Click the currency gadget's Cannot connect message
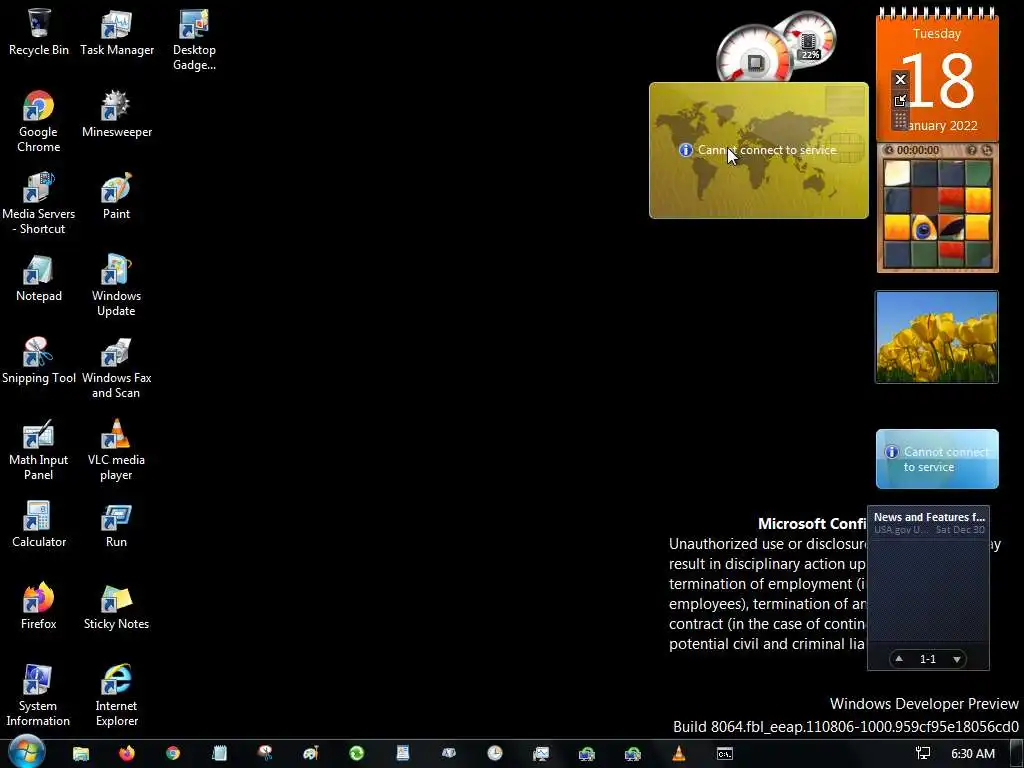The image size is (1024, 768). coord(767,150)
